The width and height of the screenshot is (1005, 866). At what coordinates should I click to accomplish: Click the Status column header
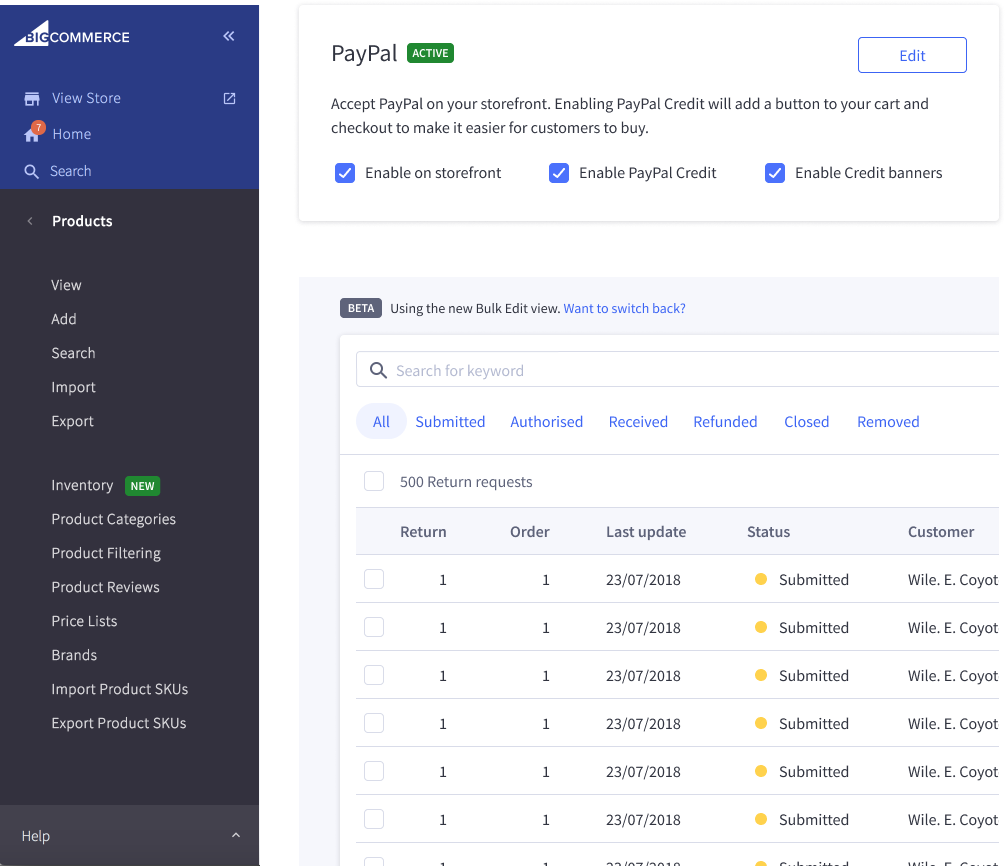[768, 532]
